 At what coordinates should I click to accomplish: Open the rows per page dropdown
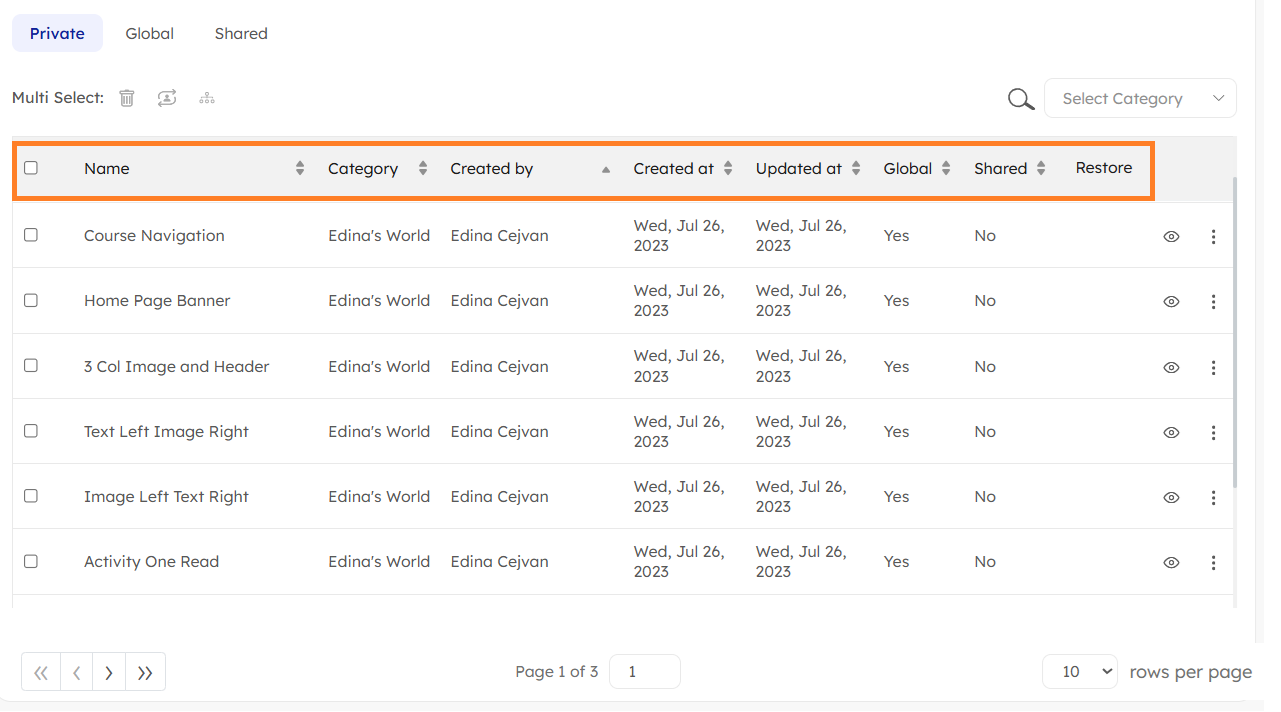(1079, 672)
